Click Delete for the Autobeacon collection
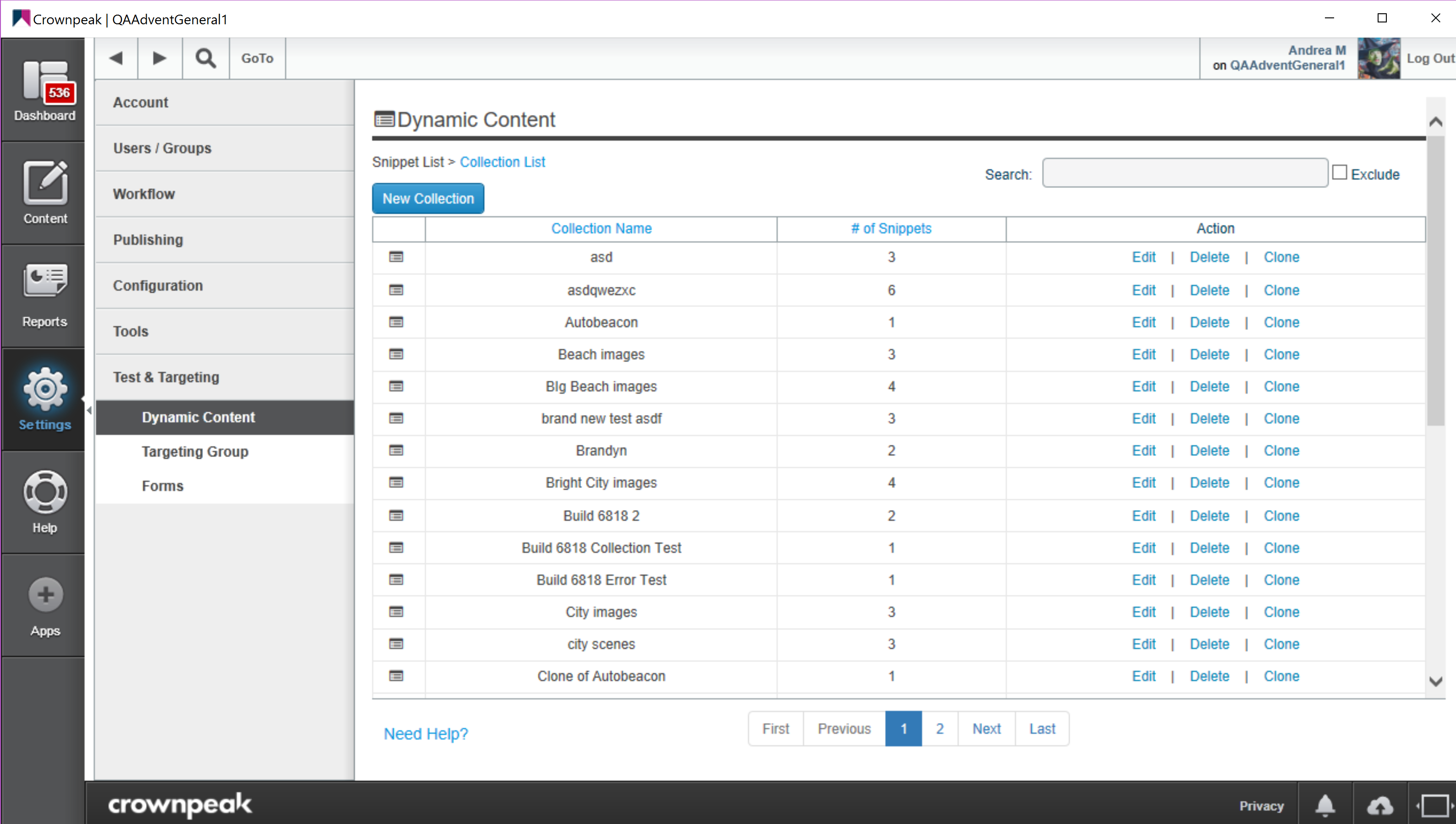1456x824 pixels. click(1210, 322)
